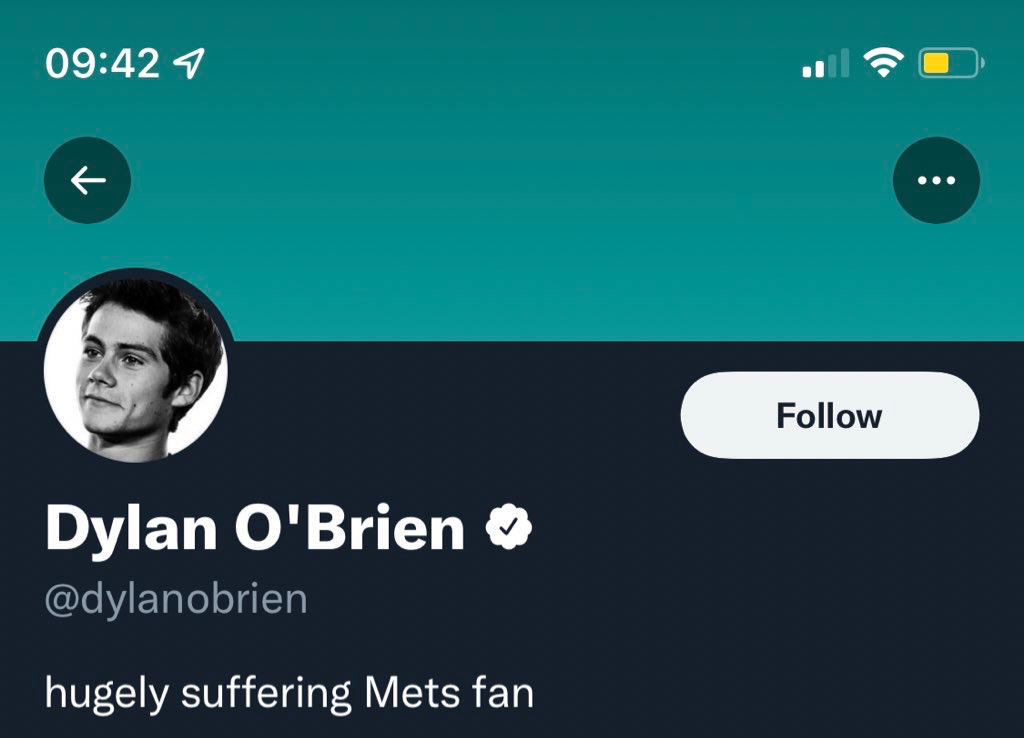Tap the location services arrow in status bar
This screenshot has width=1024, height=738.
click(x=188, y=65)
